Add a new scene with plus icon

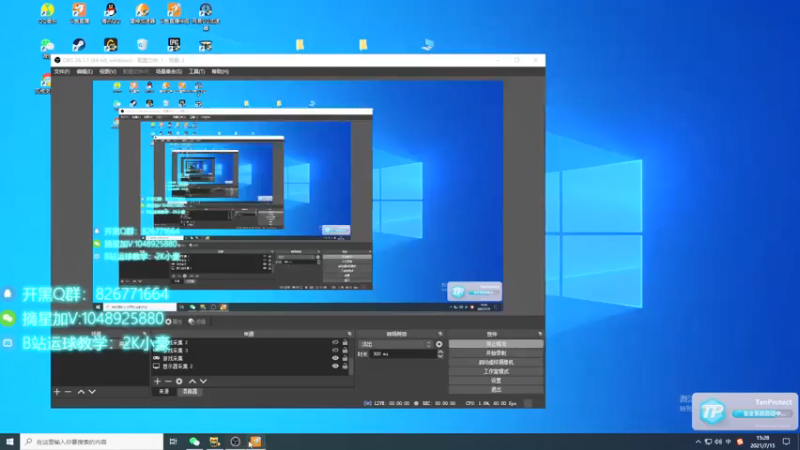tap(57, 392)
